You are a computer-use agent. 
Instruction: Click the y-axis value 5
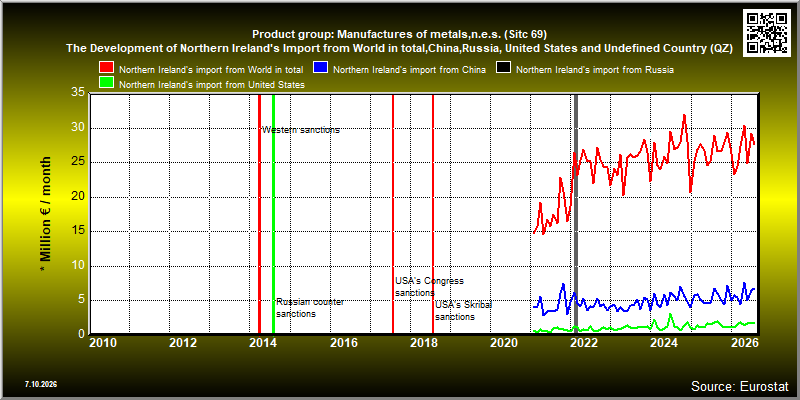tap(81, 301)
